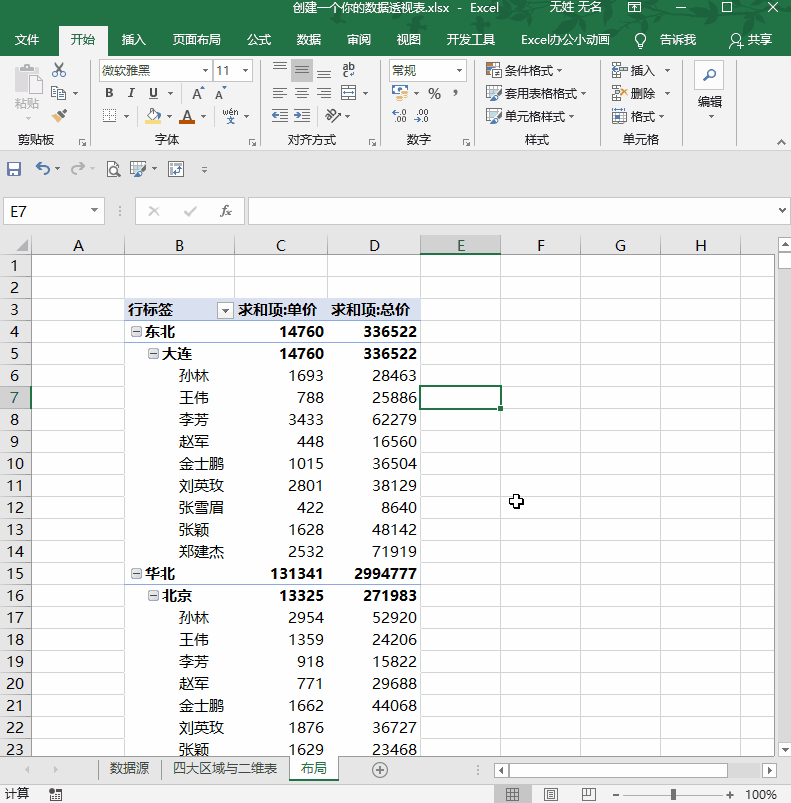The image size is (791, 803).
Task: Click 编辑 search editing button
Action: click(x=709, y=91)
